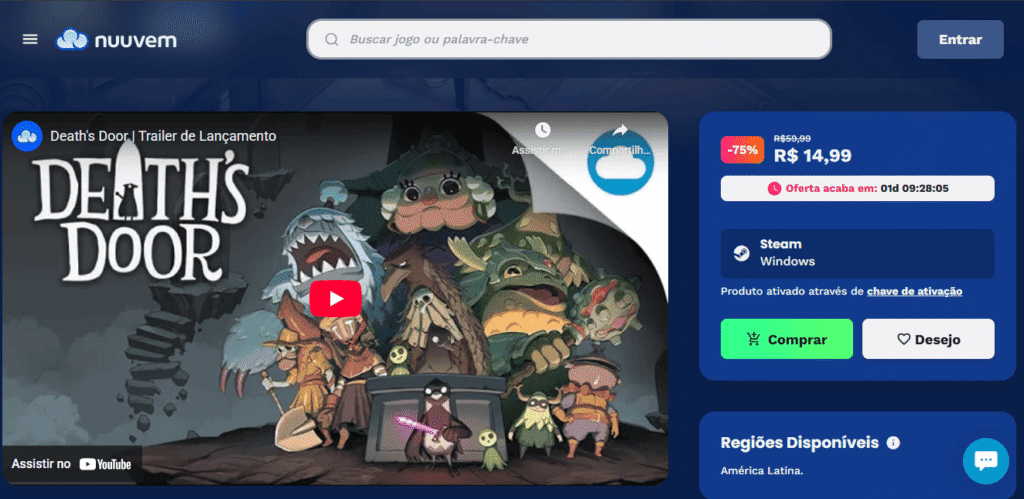Open the hamburger navigation menu

point(30,39)
